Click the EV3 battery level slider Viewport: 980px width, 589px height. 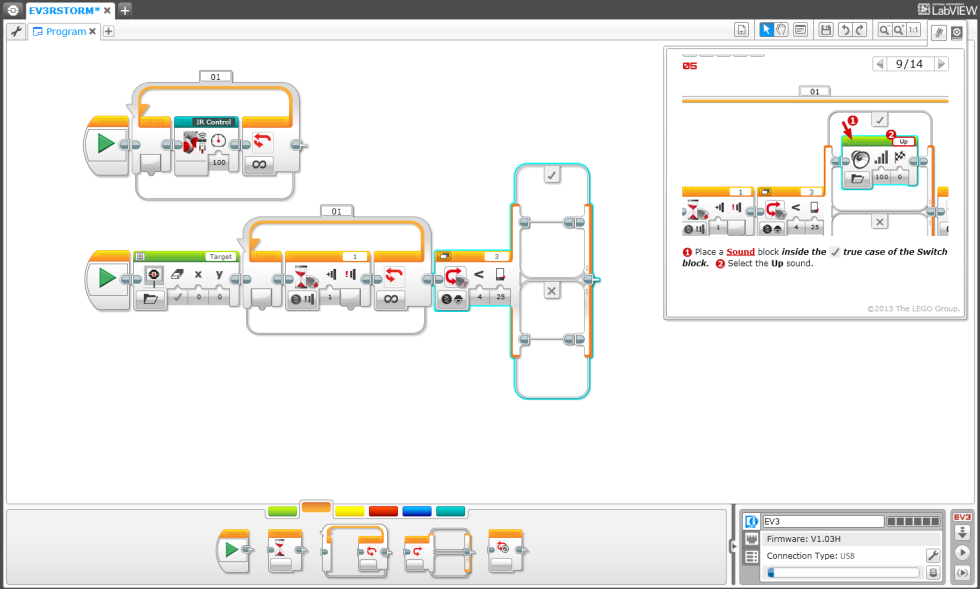click(842, 572)
